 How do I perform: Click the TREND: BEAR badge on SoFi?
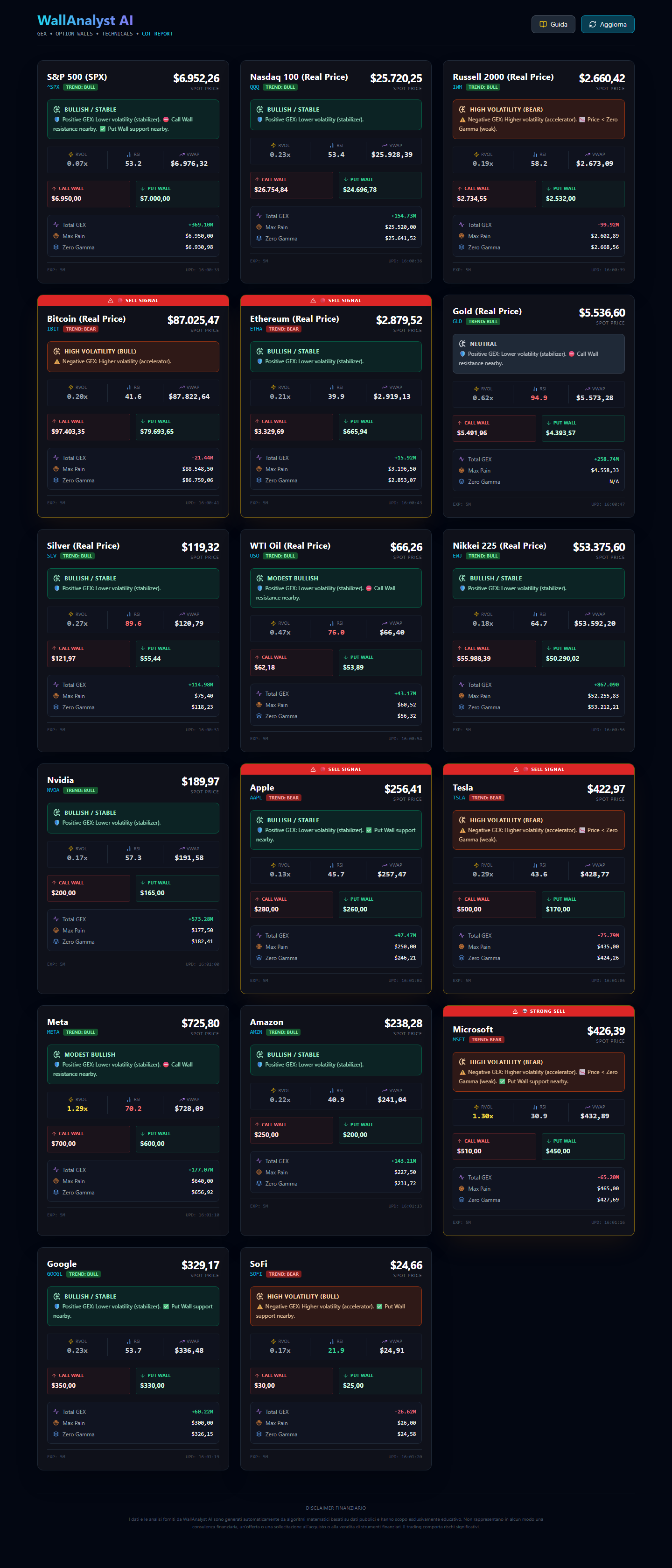[x=283, y=1274]
